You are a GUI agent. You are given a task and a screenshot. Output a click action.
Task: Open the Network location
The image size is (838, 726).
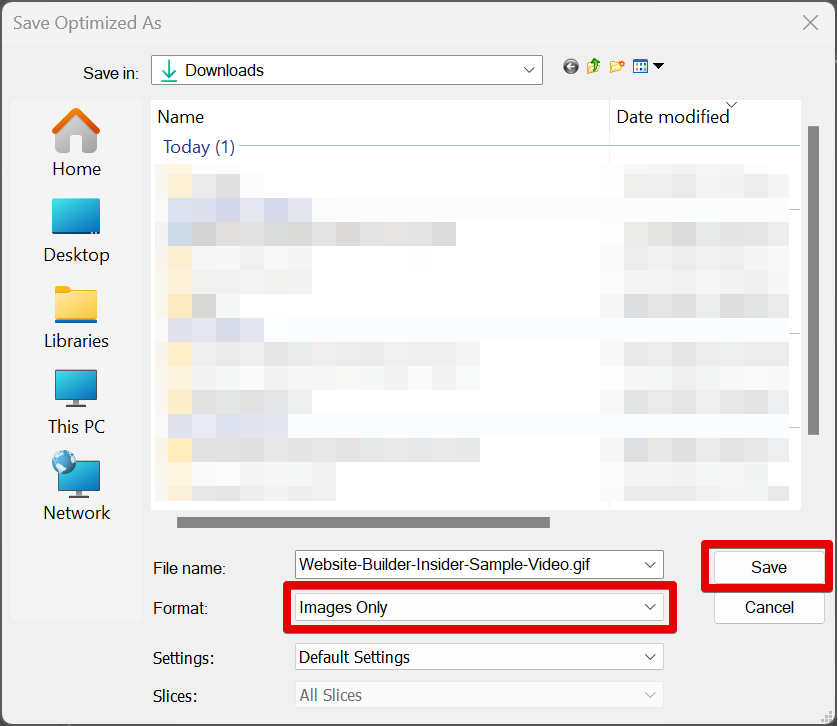[76, 487]
